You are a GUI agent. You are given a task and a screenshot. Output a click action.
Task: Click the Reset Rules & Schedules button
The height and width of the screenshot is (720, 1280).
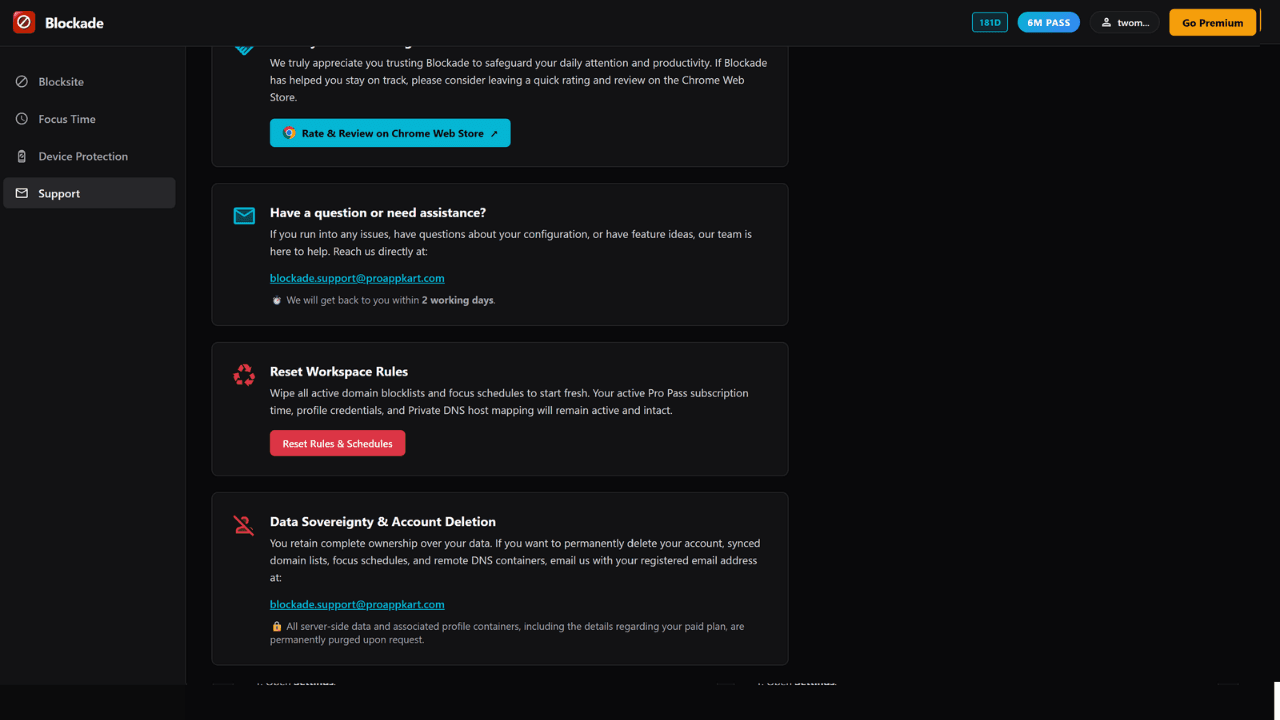[x=338, y=443]
